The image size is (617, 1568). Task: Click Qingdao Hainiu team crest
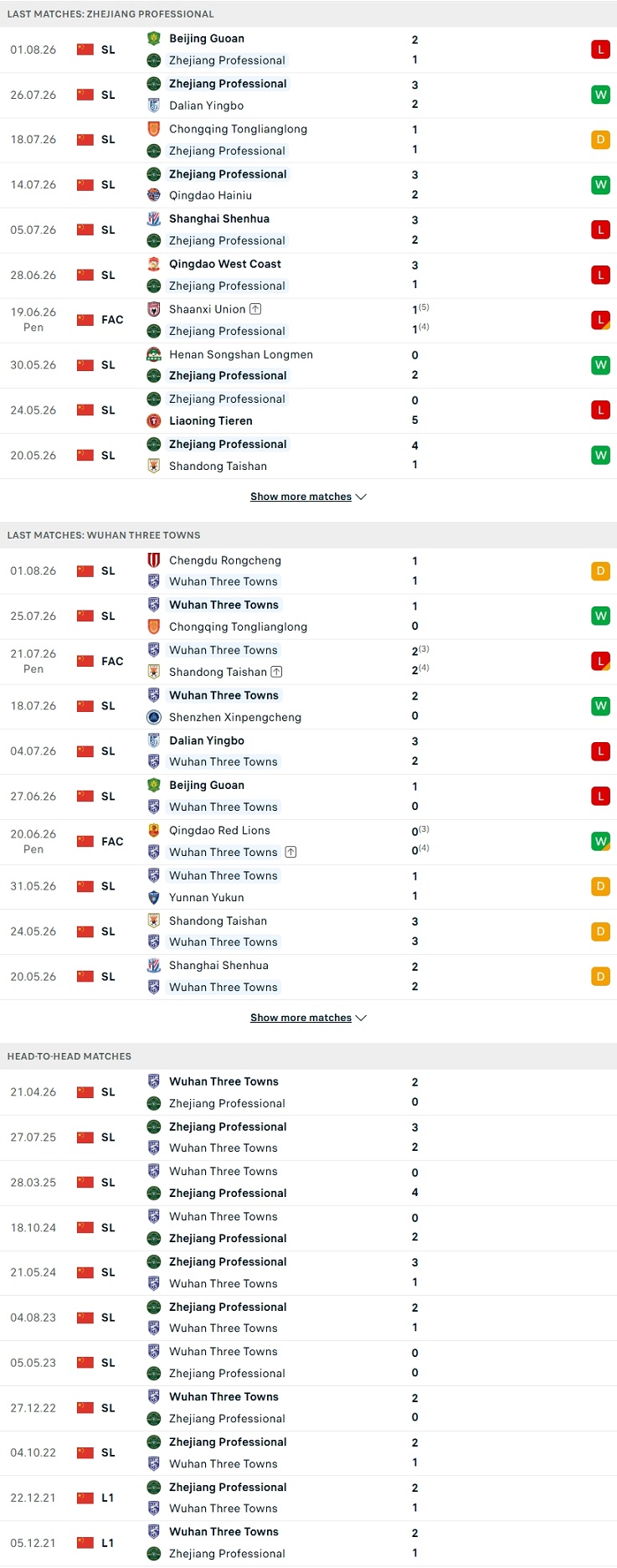pos(154,195)
